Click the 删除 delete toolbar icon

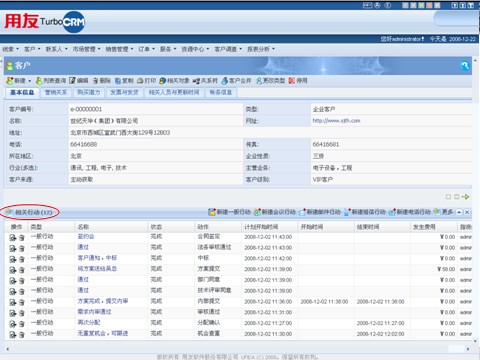[x=96, y=81]
